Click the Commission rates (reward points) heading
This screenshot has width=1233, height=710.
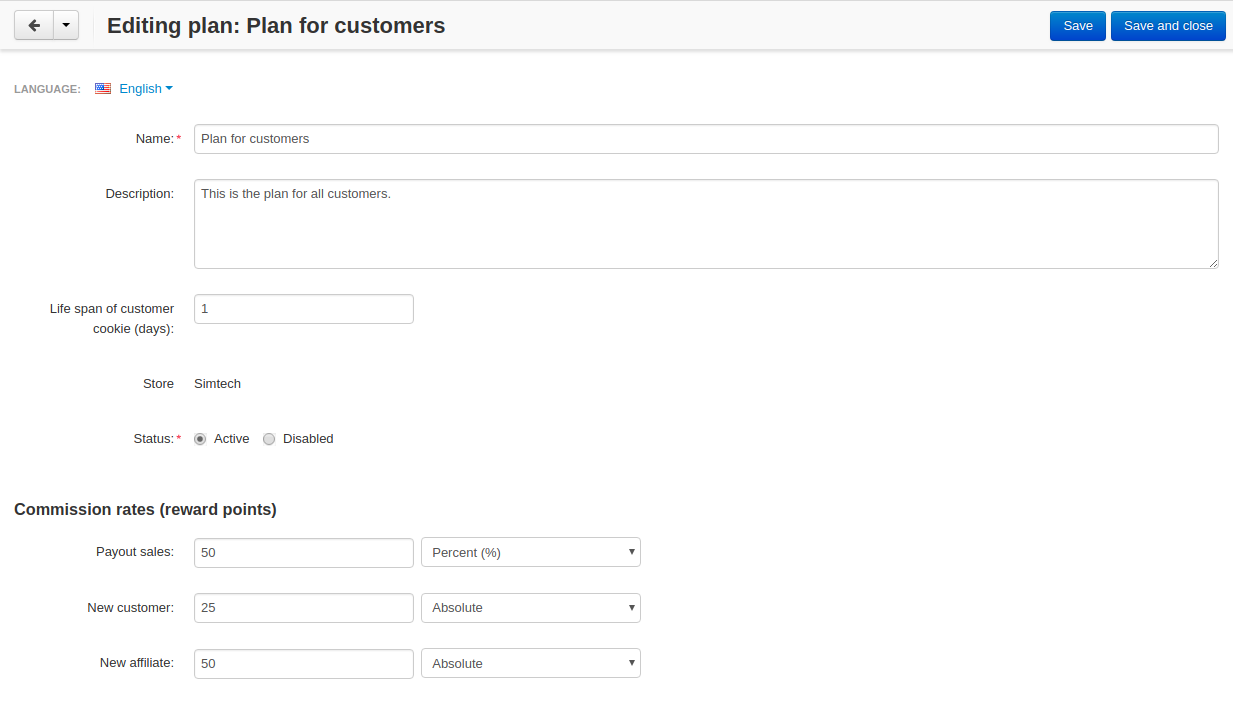pos(145,510)
